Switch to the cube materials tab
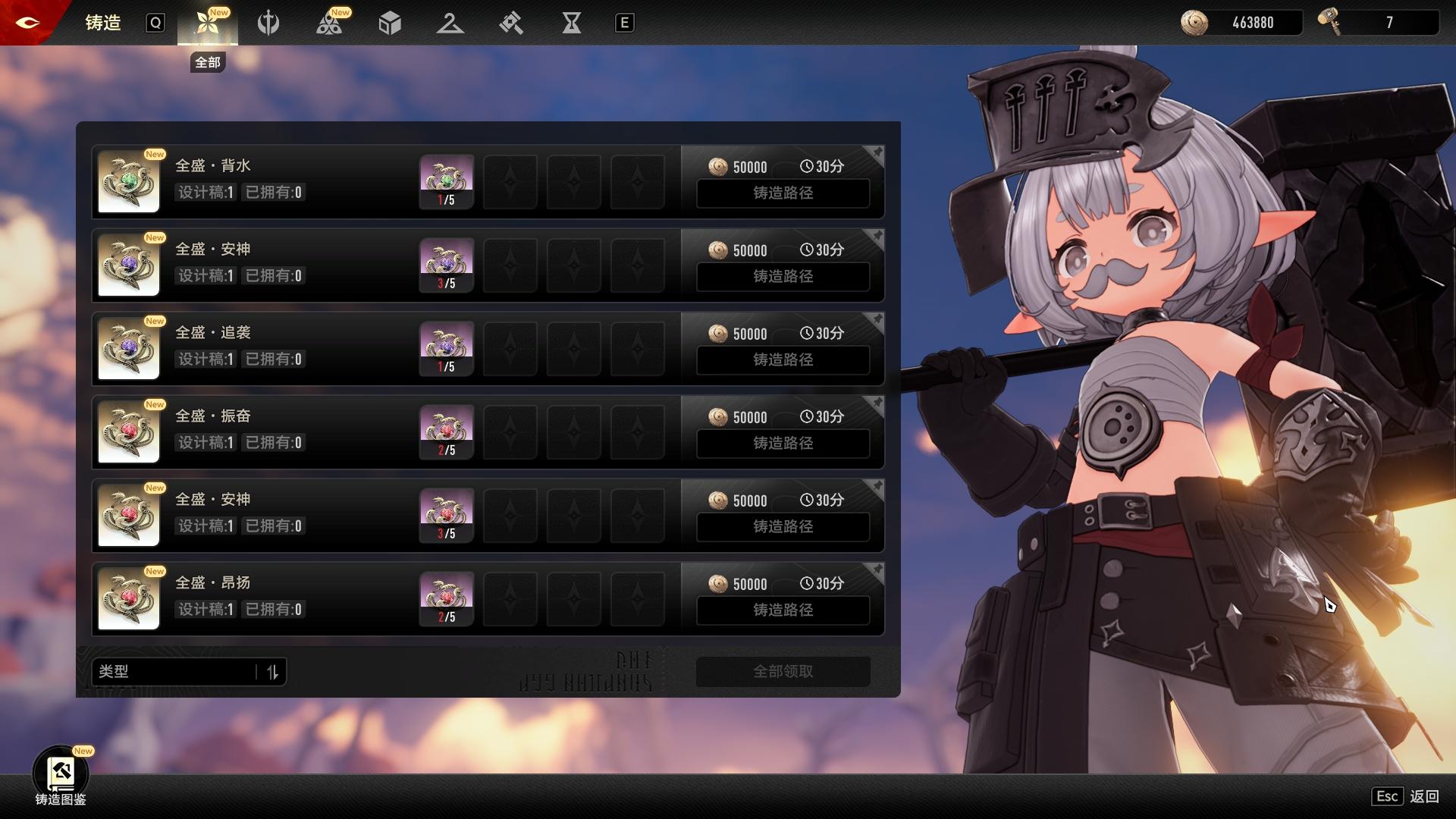Image resolution: width=1456 pixels, height=819 pixels. click(390, 23)
